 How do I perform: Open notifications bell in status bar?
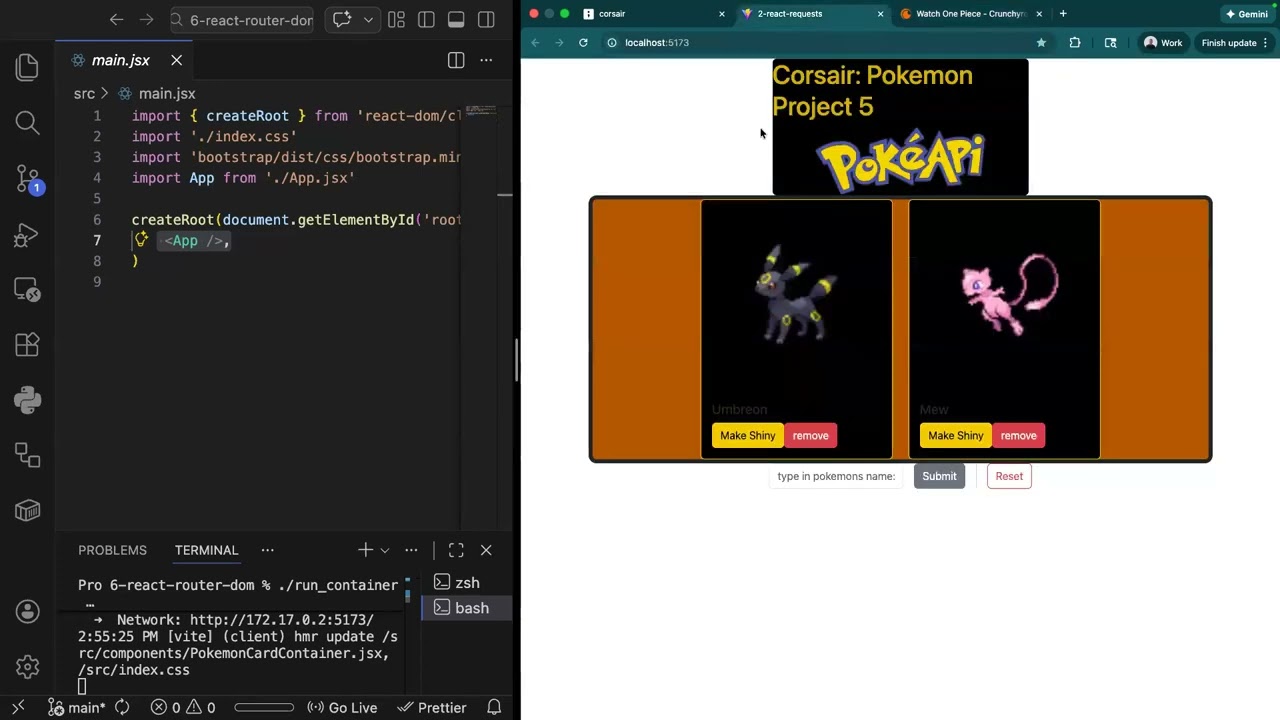[x=494, y=707]
